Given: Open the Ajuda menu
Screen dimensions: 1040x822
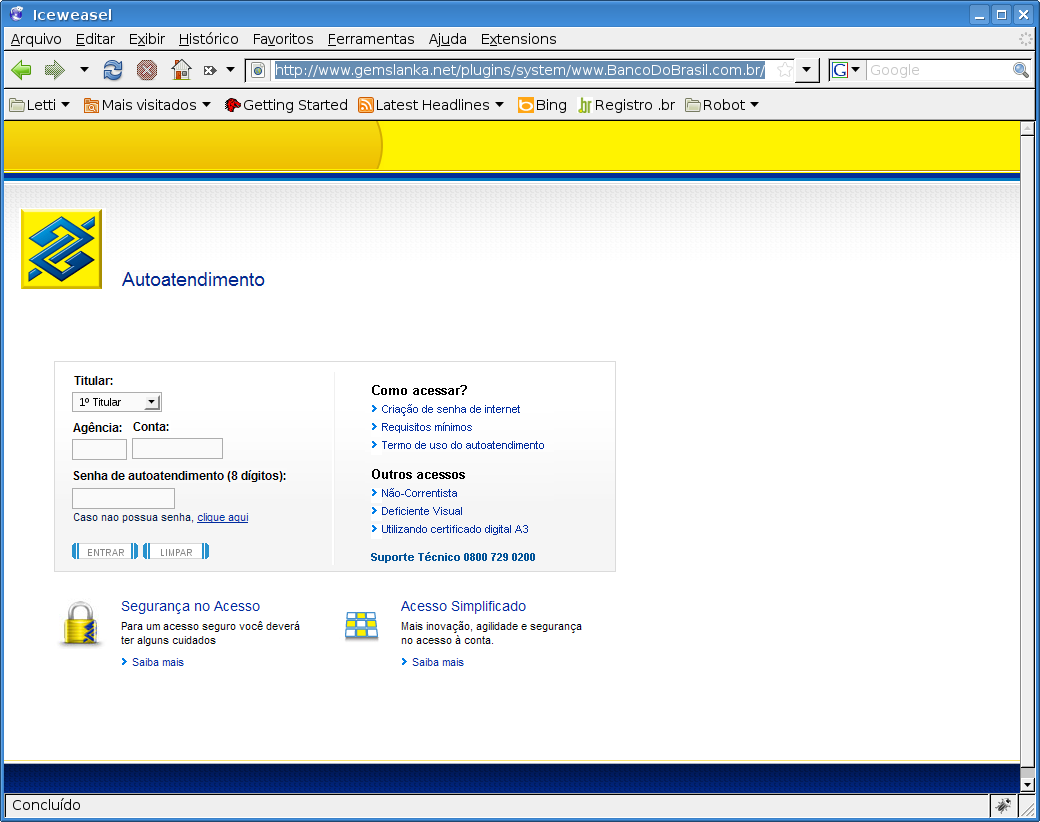Looking at the screenshot, I should (448, 39).
